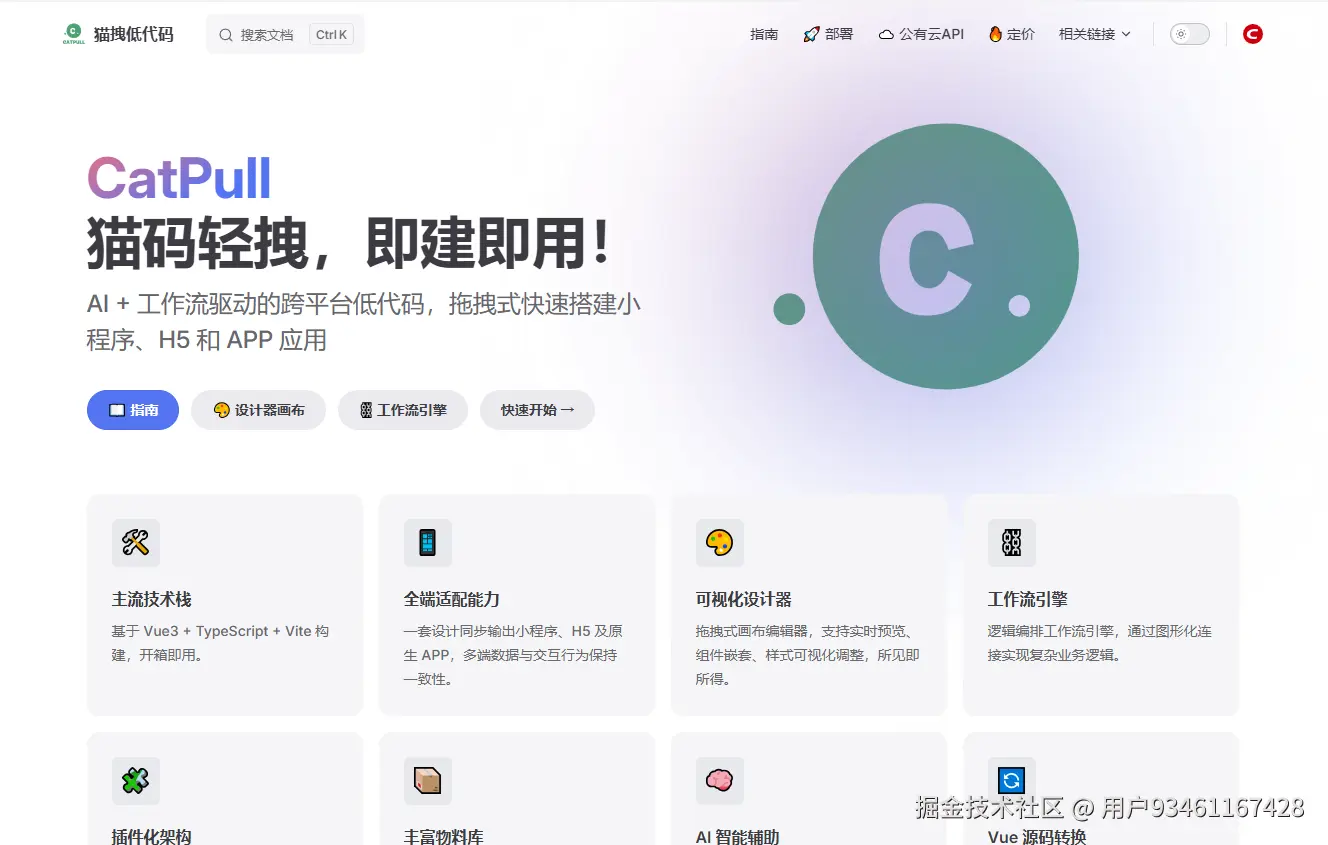Click the phone icon on 全端适配能力 card

click(x=428, y=543)
